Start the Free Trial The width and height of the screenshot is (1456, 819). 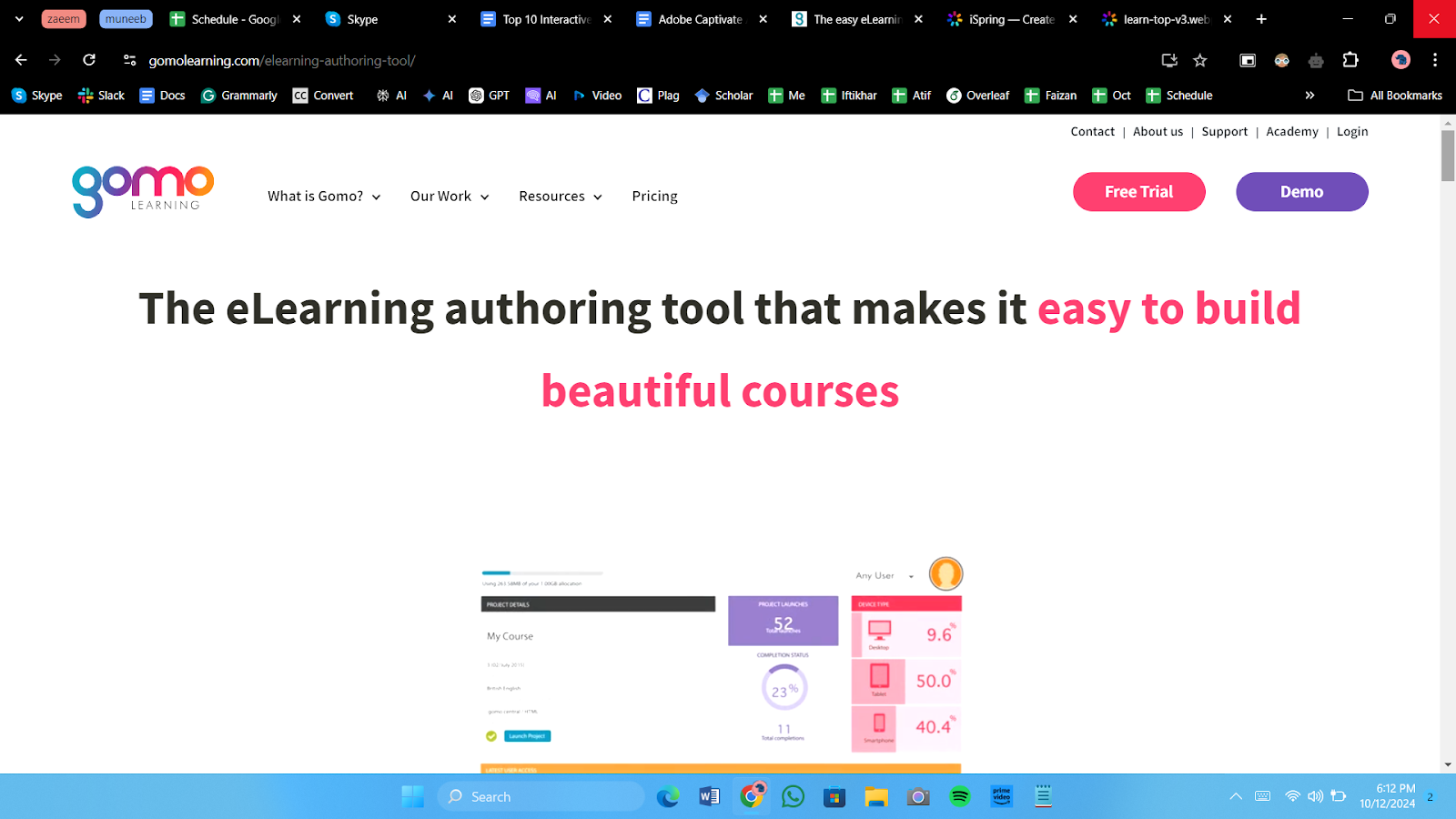(x=1139, y=192)
